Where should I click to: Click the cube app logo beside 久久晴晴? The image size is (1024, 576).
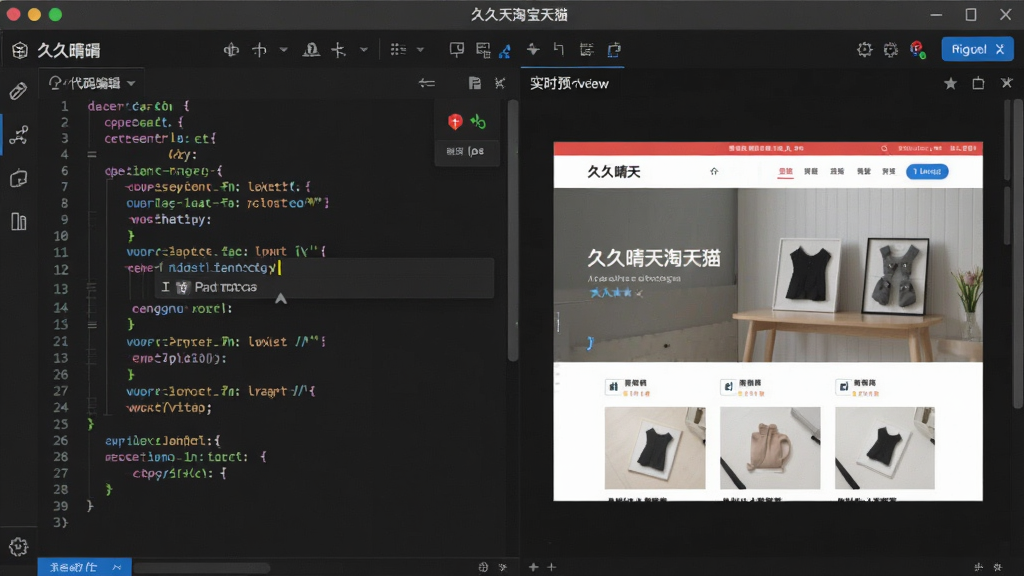[x=20, y=50]
